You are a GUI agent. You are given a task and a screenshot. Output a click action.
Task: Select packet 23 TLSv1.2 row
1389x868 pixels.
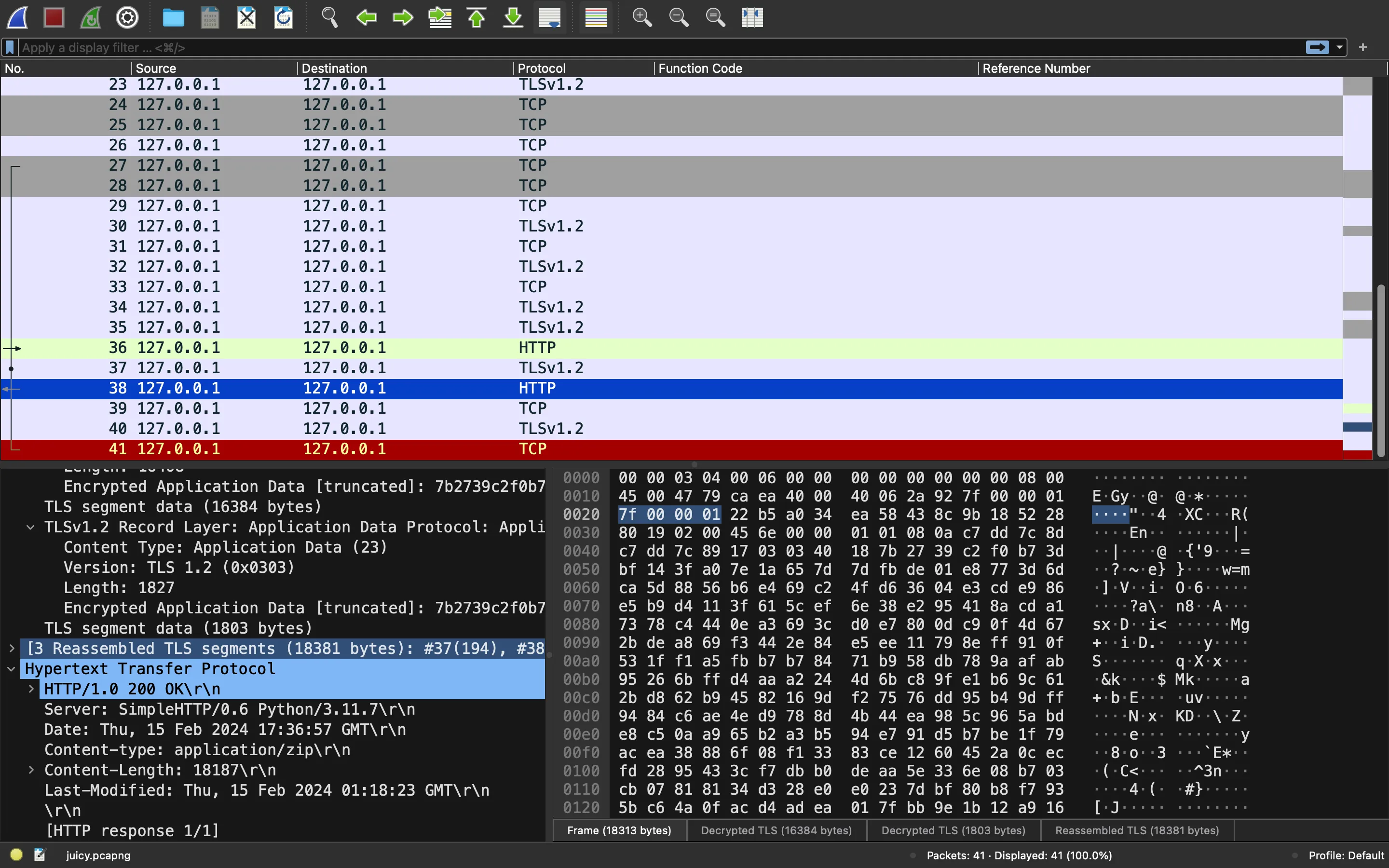point(671,85)
